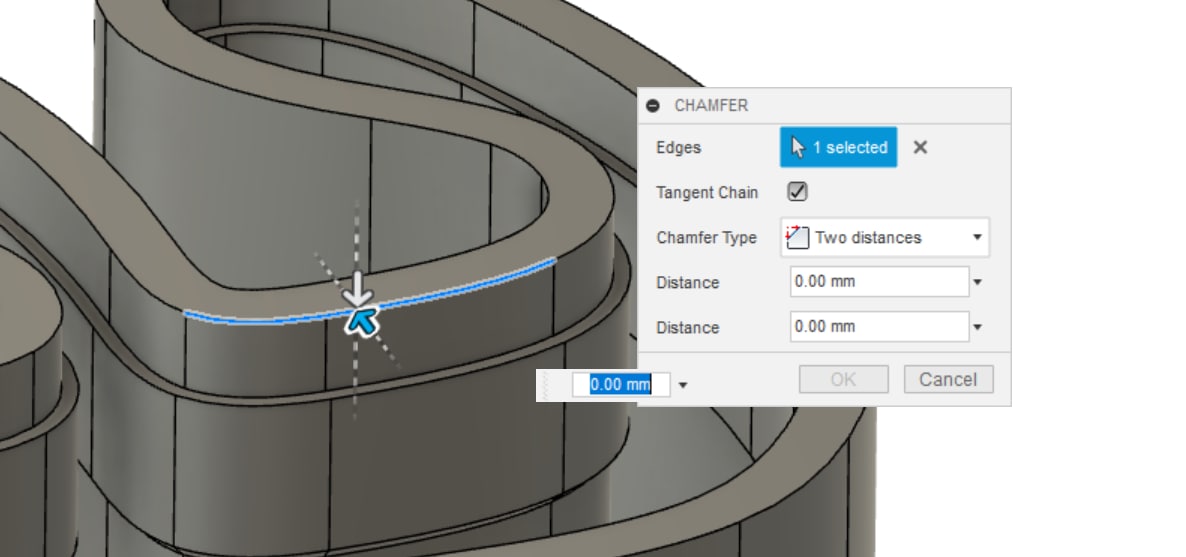Uncheck the Tangent Chain checkbox
1186x557 pixels.
click(797, 191)
